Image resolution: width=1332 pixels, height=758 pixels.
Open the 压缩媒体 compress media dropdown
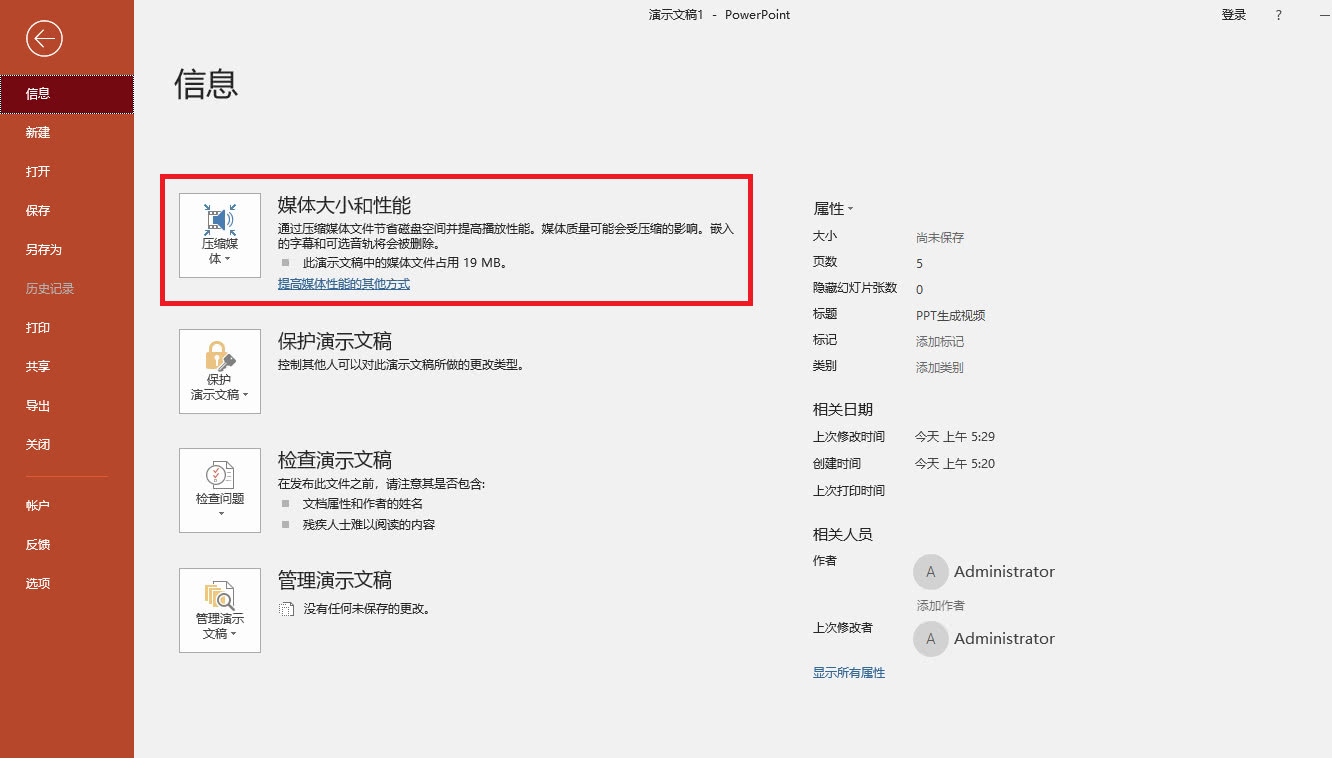(x=220, y=235)
